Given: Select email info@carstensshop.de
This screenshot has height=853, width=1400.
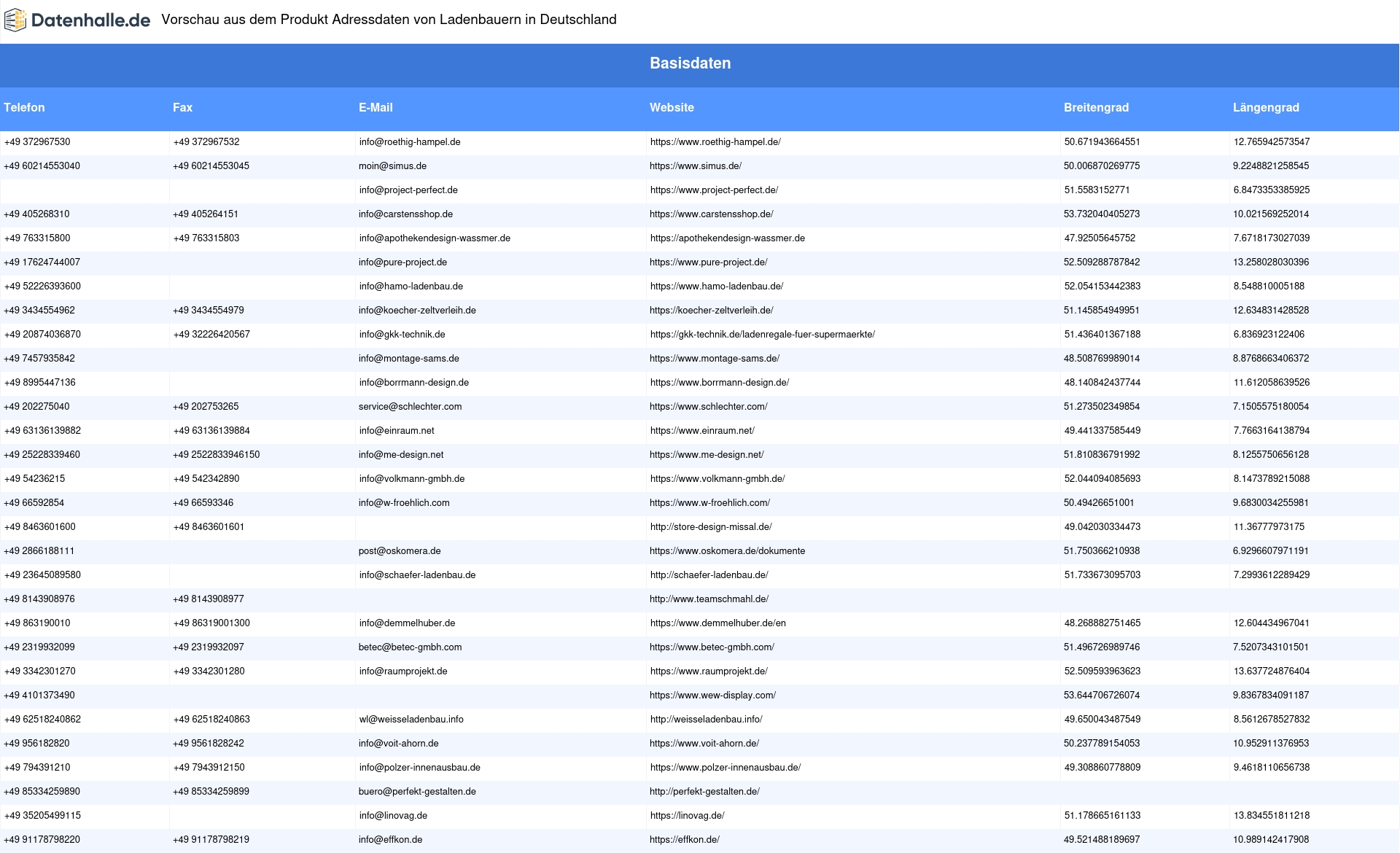Looking at the screenshot, I should tap(405, 214).
